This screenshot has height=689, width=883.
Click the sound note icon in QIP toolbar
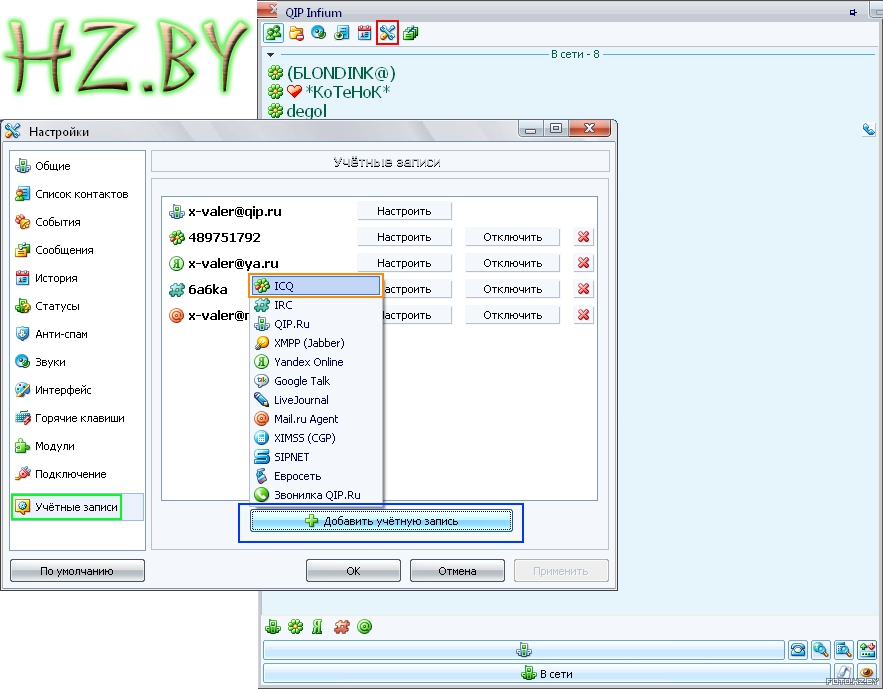click(341, 33)
